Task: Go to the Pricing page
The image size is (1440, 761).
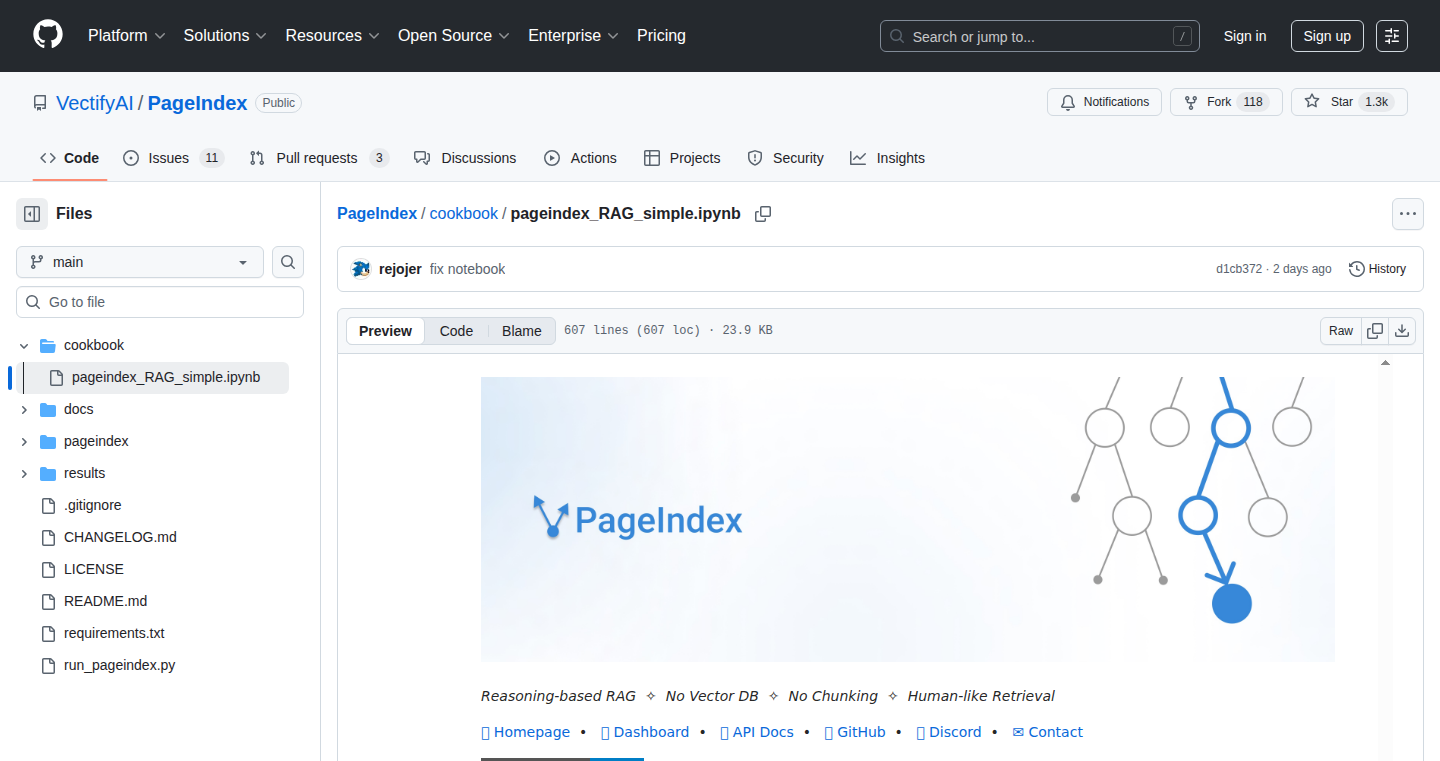Action: click(x=661, y=35)
